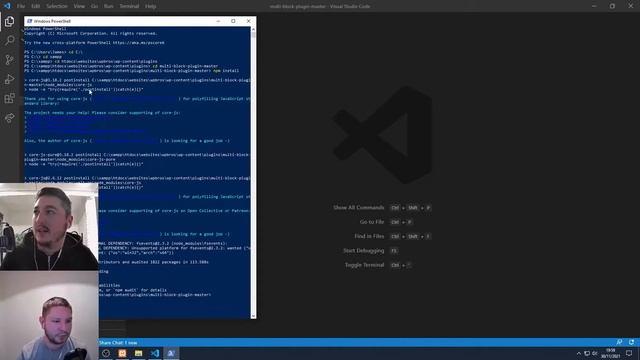Maximize the Windows PowerShell window
Viewport: 640px width, 360px height.
pos(233,21)
